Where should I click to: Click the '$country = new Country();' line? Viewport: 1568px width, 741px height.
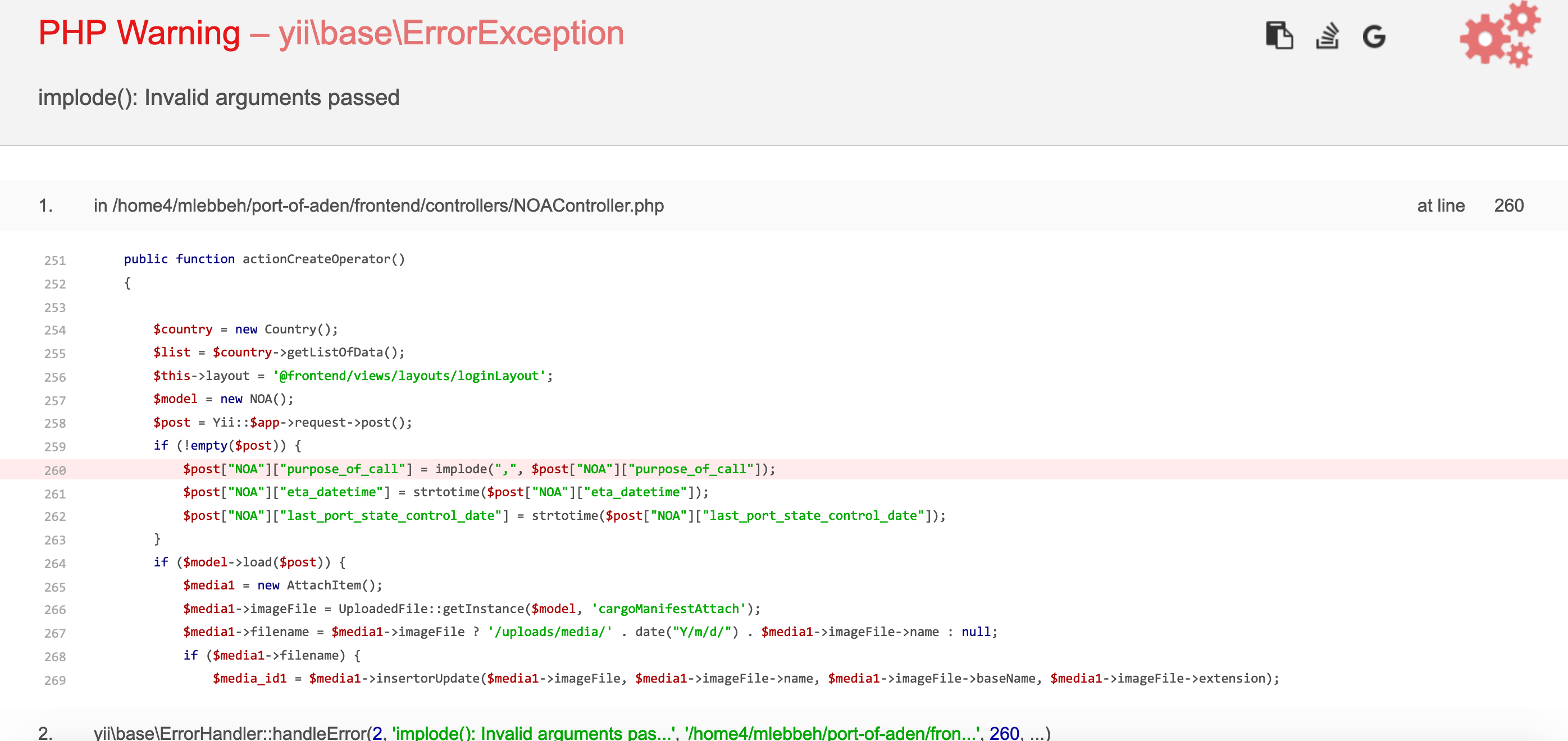pyautogui.click(x=245, y=329)
